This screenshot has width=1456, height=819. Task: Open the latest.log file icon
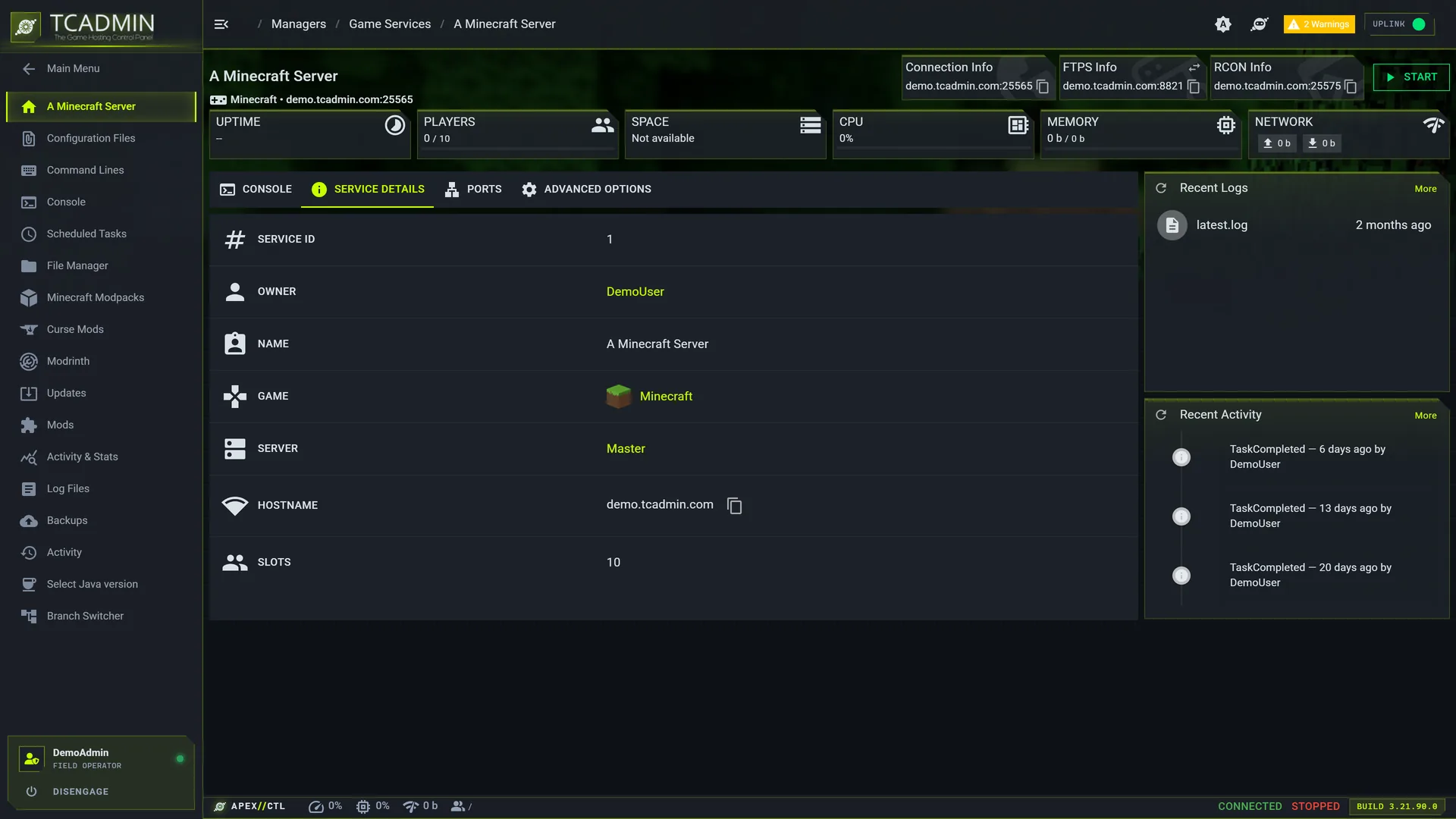1172,225
